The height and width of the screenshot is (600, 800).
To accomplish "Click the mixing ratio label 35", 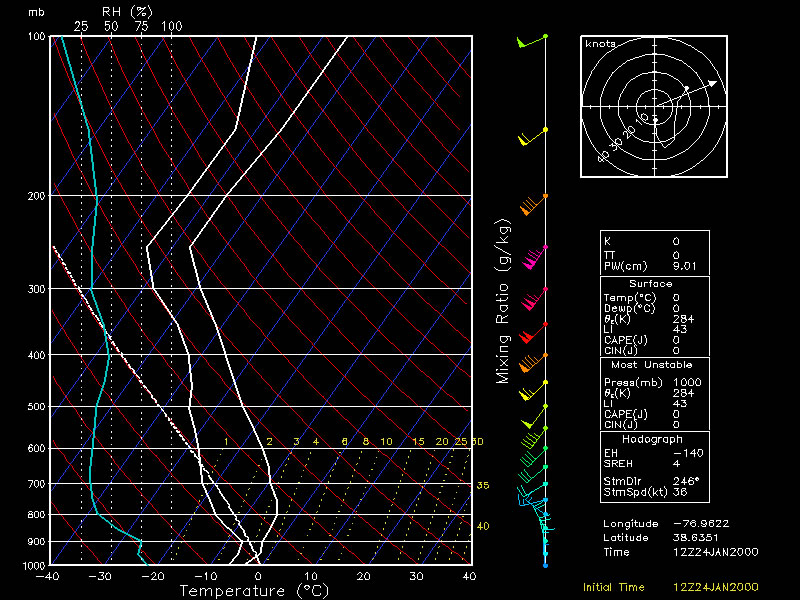I will coord(483,485).
